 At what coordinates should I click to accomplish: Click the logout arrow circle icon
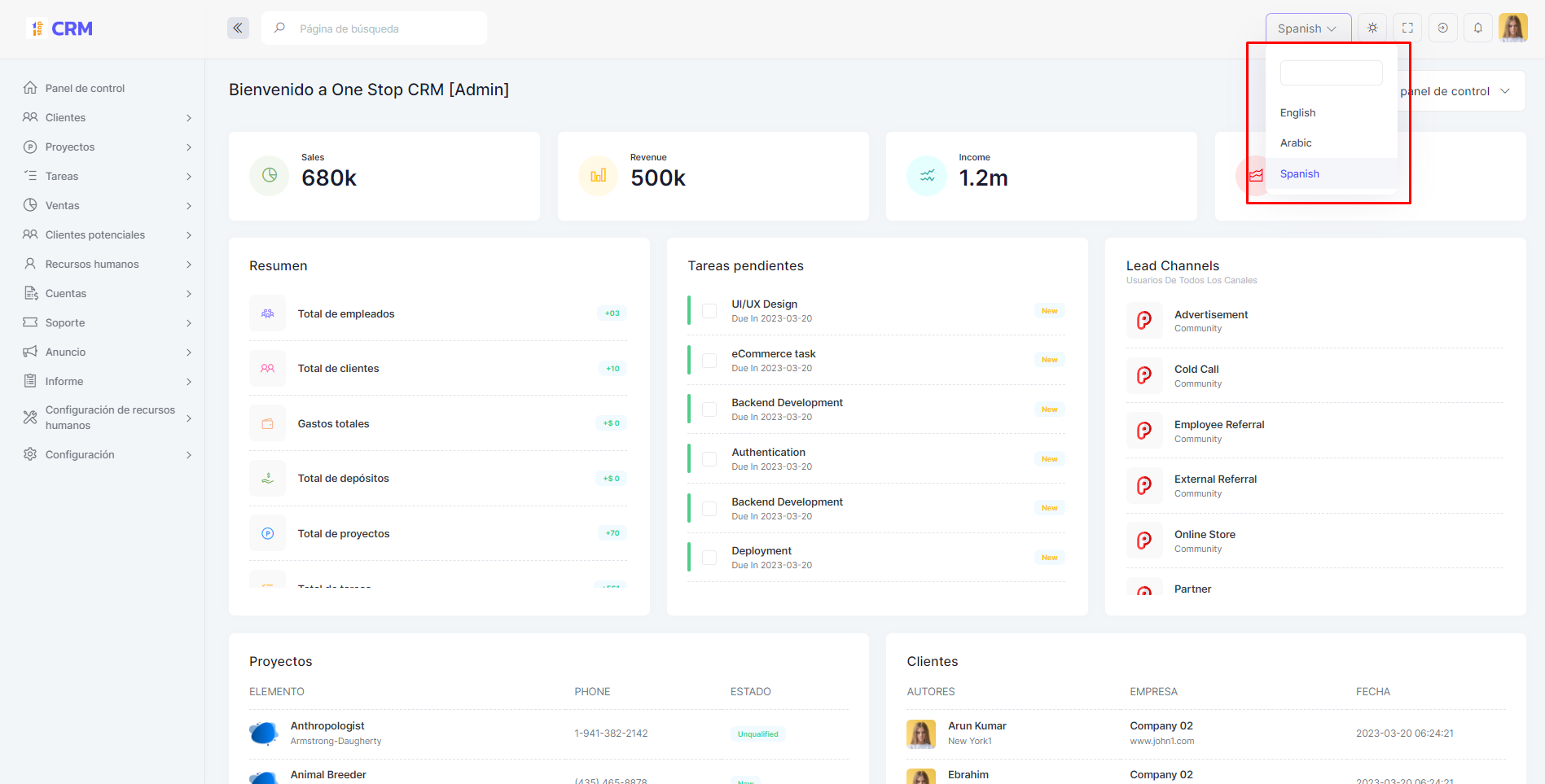(1442, 28)
